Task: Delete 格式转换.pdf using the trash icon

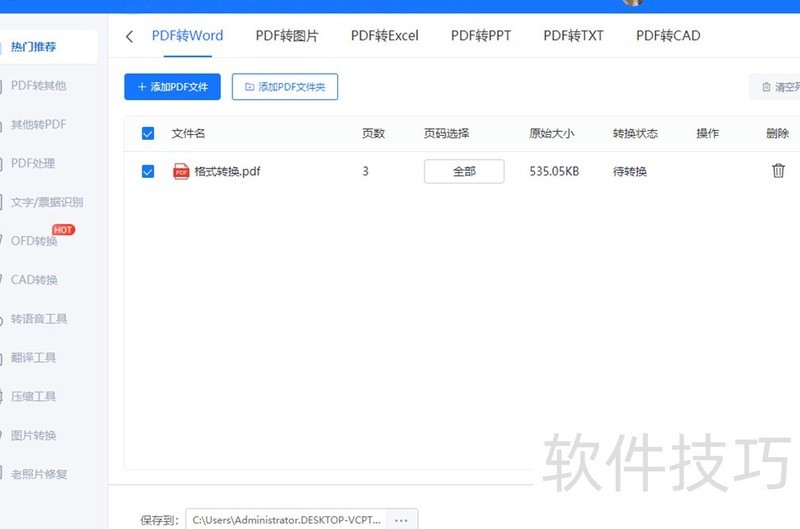Action: [778, 170]
